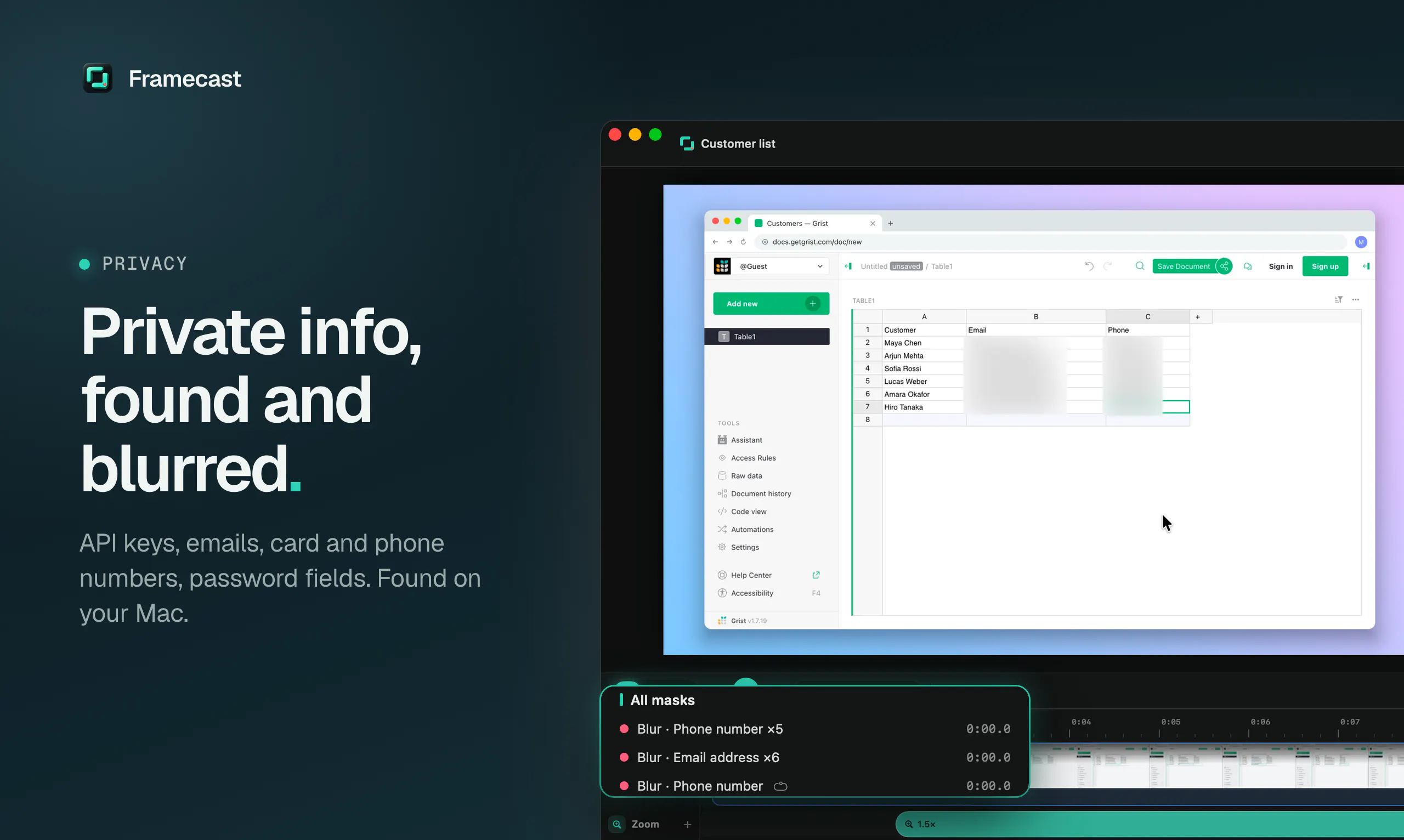Viewport: 1404px width, 840px height.
Task: Click the browser forward arrow
Action: [x=730, y=242]
